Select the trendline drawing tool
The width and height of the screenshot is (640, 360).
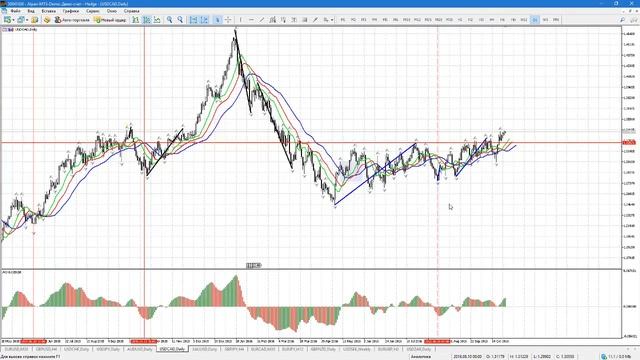coord(262,20)
